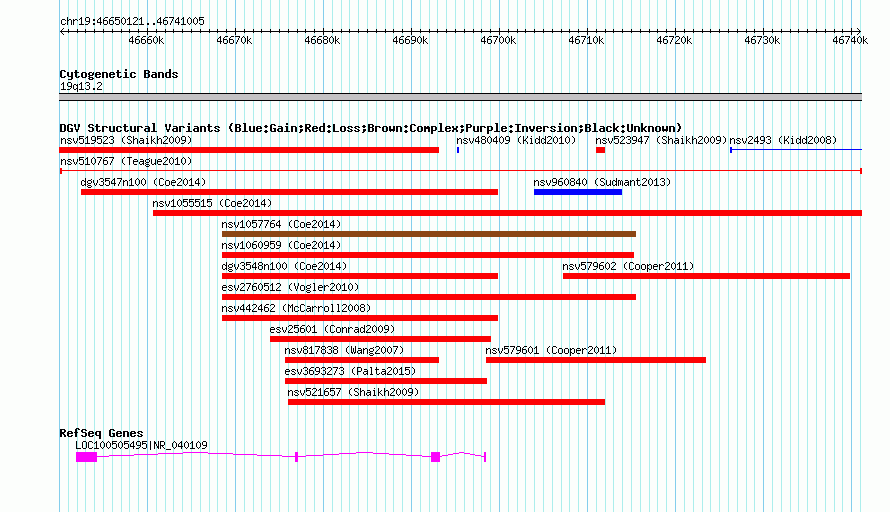The height and width of the screenshot is (512, 890).
Task: Click the RefSeq Genes track title
Action: (x=101, y=434)
